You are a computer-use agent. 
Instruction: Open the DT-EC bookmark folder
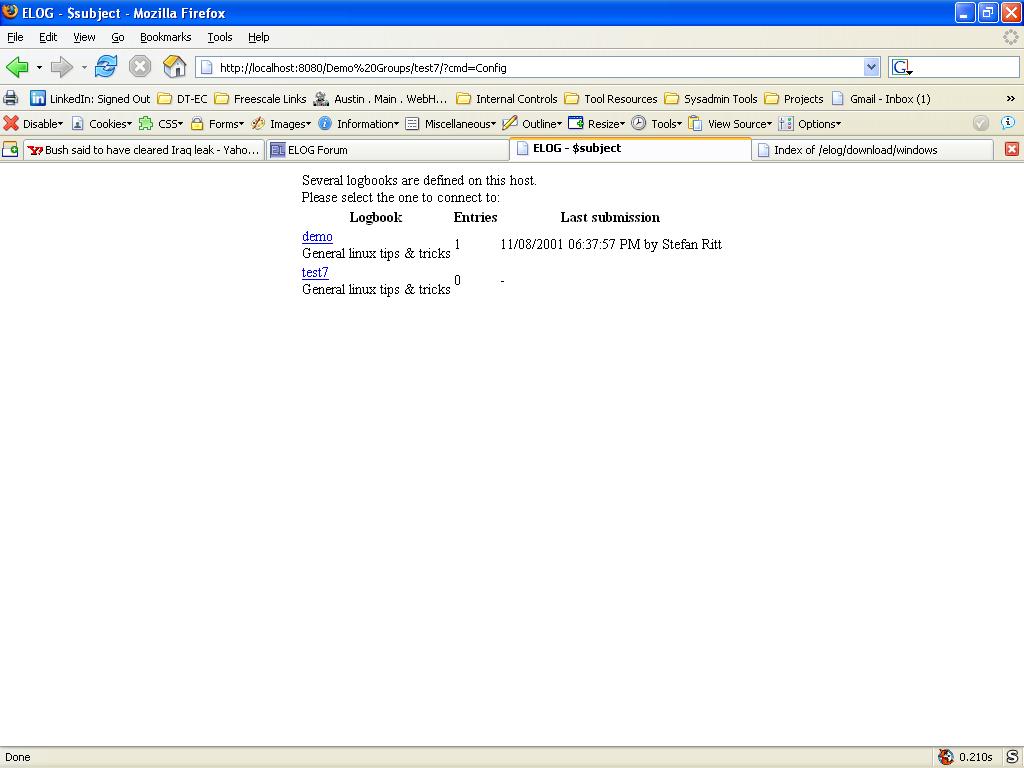182,99
